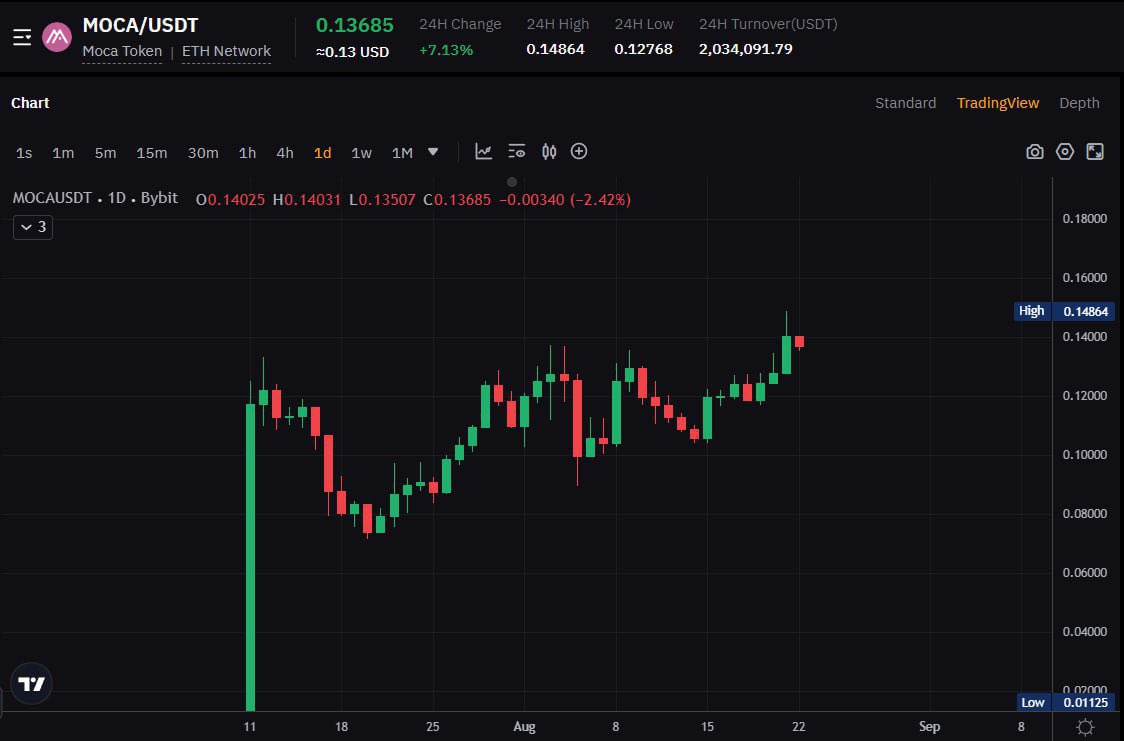The image size is (1124, 741).
Task: Select the 4h timeframe
Action: tap(285, 153)
